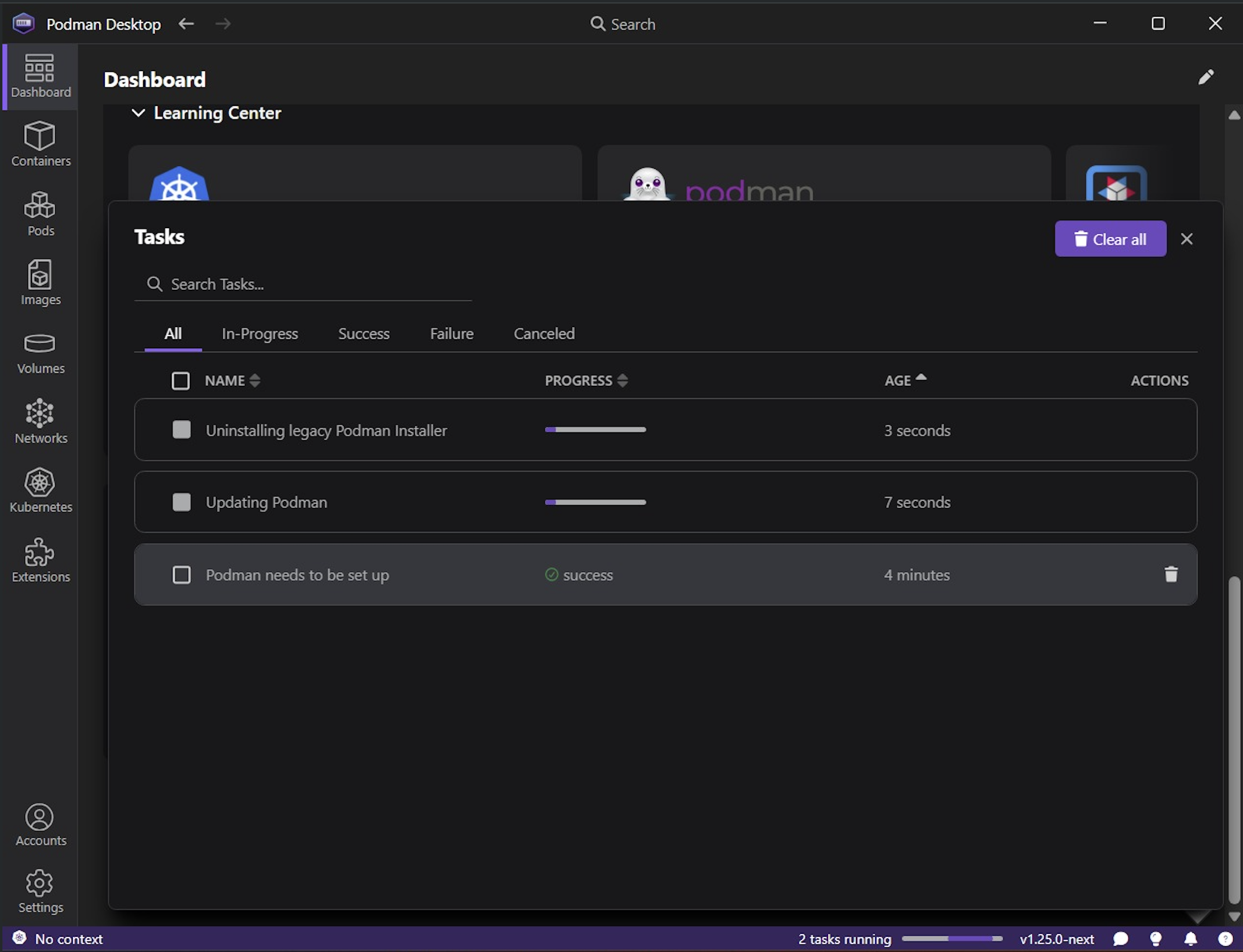The width and height of the screenshot is (1243, 952).
Task: Toggle the 'Updating Podman' task checkbox
Action: [x=182, y=502]
